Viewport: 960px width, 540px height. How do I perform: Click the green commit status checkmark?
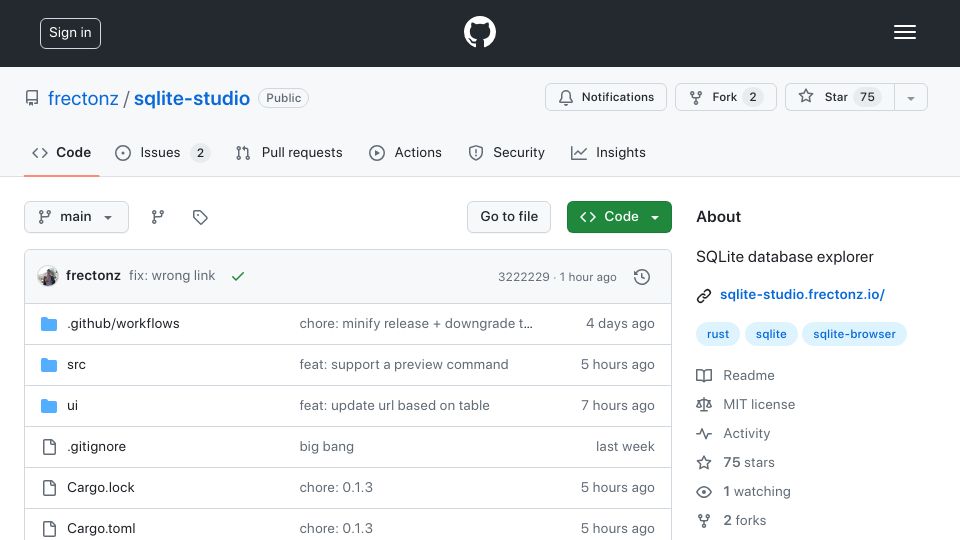point(238,276)
